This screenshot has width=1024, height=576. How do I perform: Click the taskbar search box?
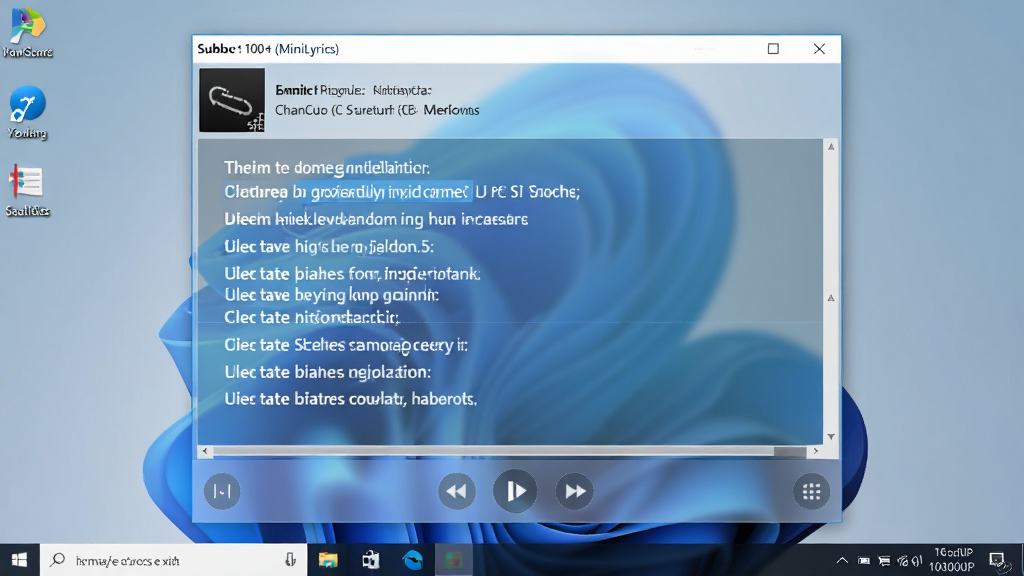pos(174,560)
